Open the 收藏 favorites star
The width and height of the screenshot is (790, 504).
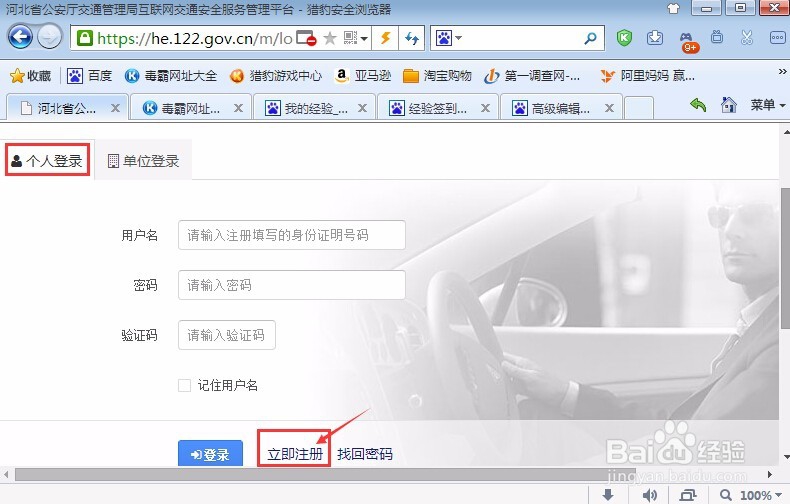pyautogui.click(x=31, y=76)
